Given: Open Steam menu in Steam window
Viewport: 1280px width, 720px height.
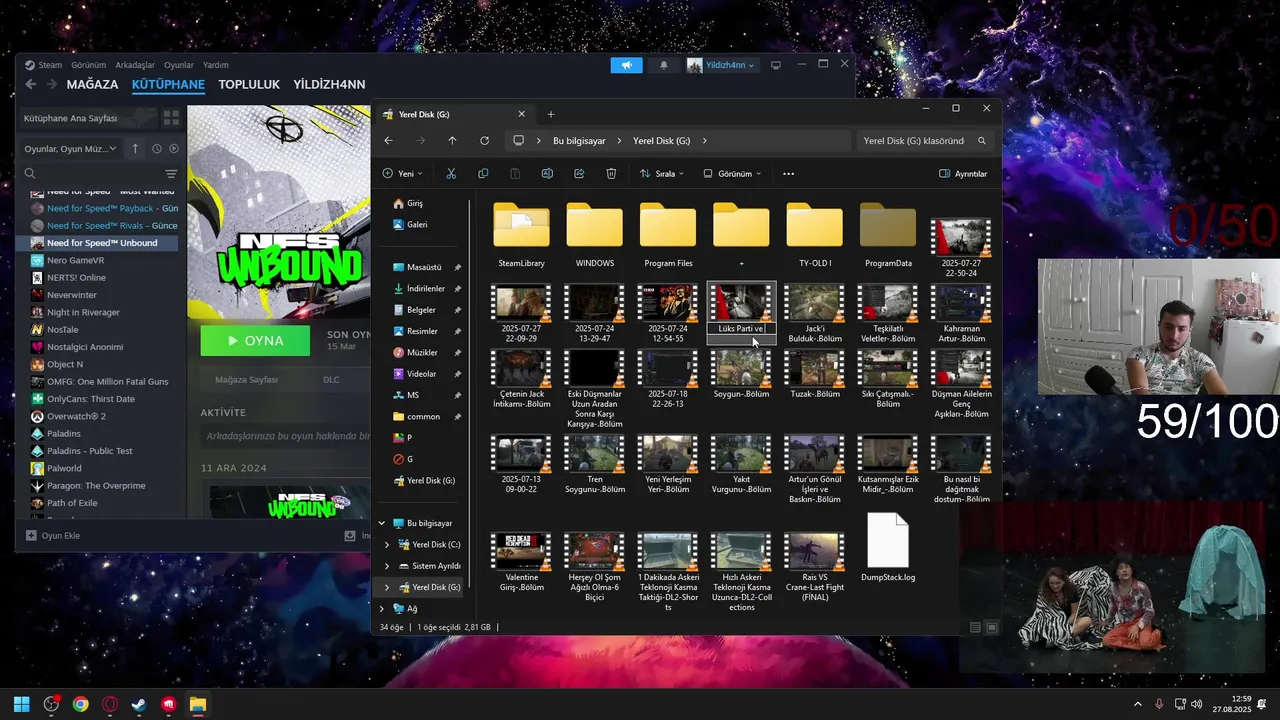Looking at the screenshot, I should pos(50,65).
